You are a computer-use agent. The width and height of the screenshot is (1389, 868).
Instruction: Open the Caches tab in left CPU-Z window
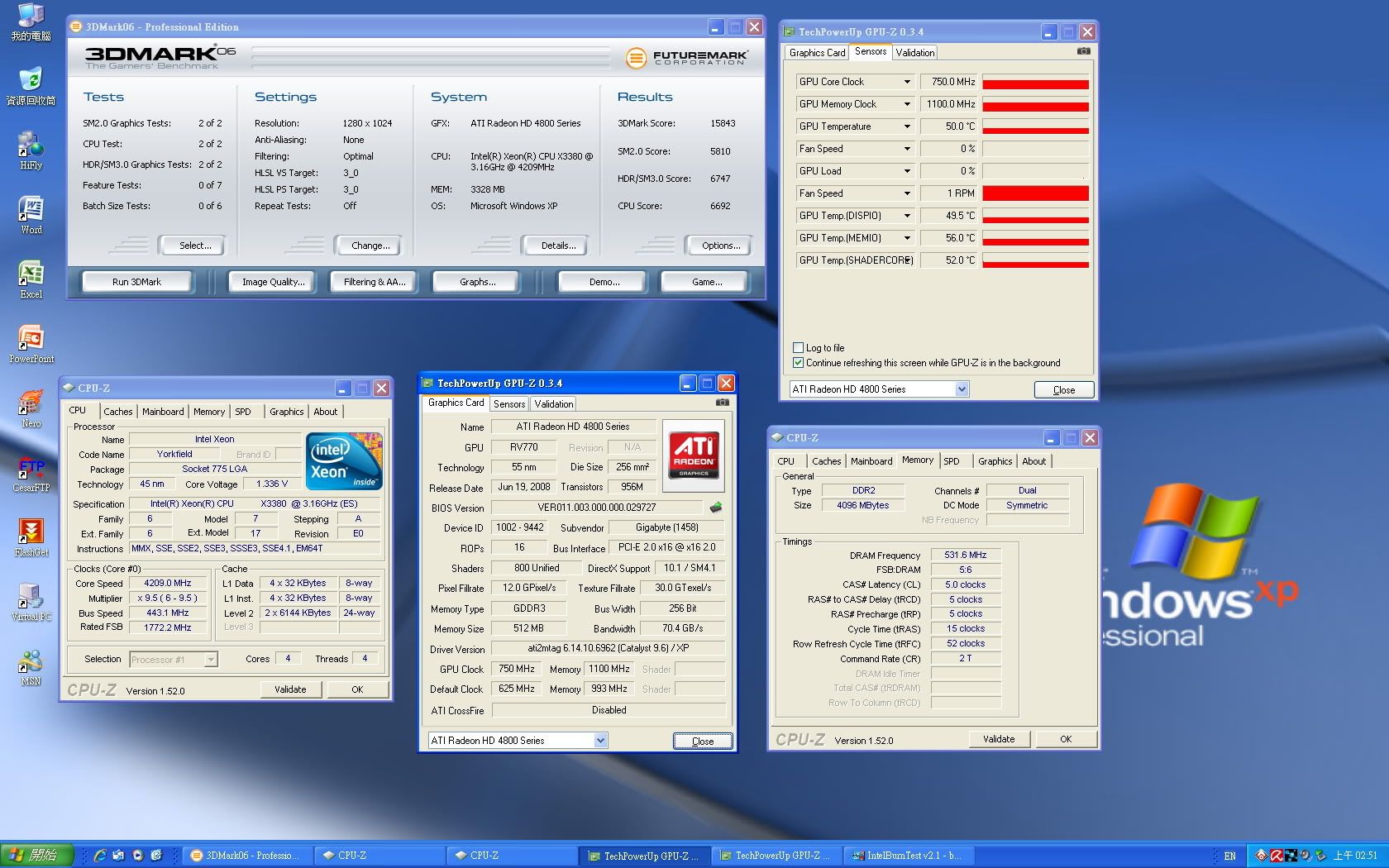[x=118, y=411]
